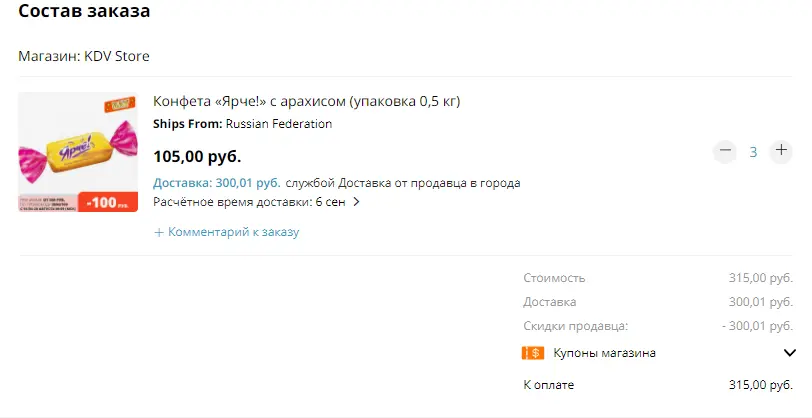This screenshot has width=812, height=418.
Task: Open Расчётное время доставки details
Action: point(249,202)
